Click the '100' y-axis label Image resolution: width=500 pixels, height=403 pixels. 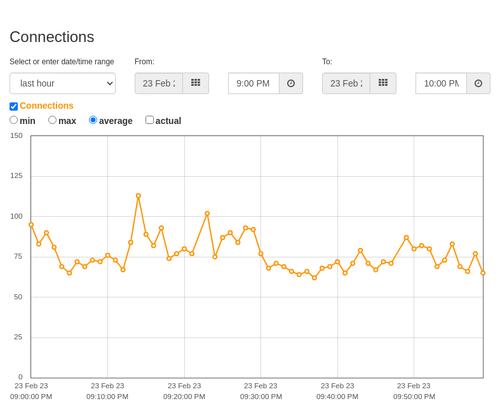pos(16,216)
